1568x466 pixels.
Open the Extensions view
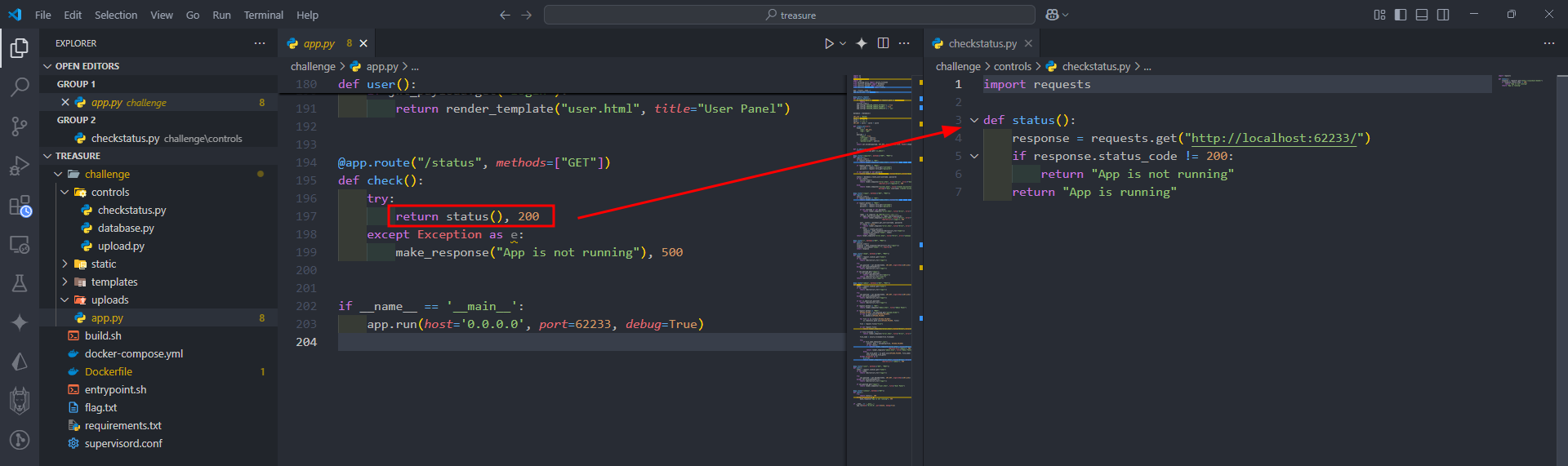click(x=20, y=206)
